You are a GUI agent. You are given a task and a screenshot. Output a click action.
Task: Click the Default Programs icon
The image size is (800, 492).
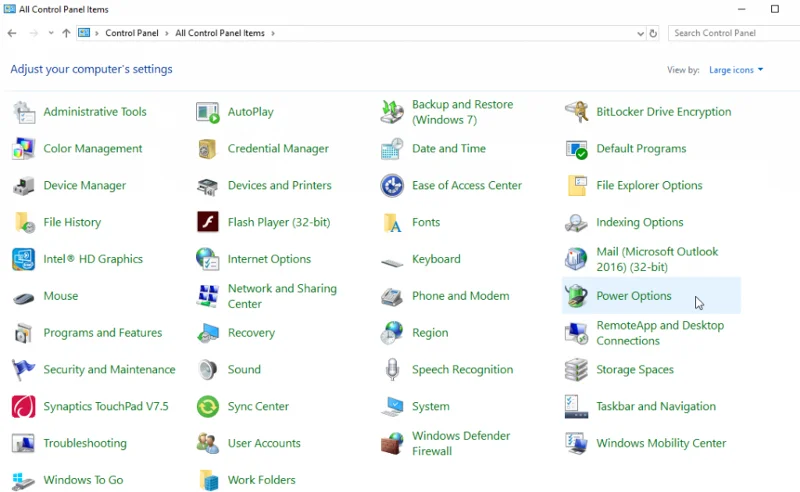click(576, 150)
